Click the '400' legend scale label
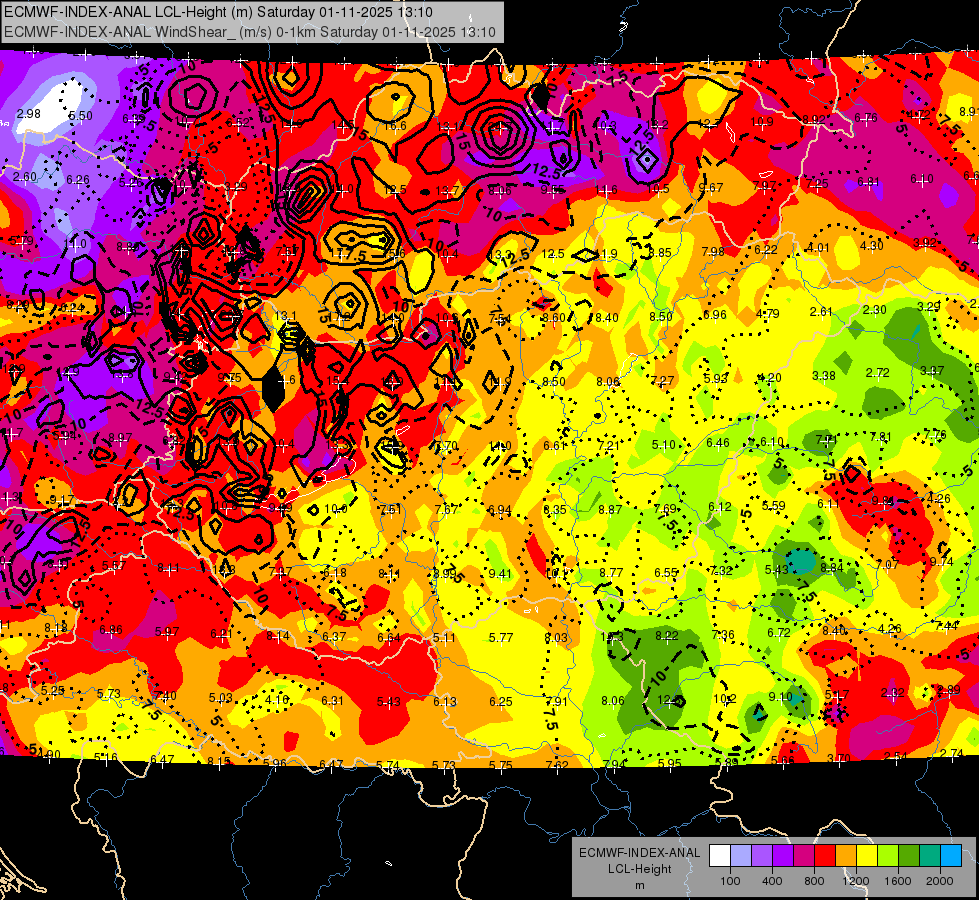This screenshot has height=900, width=979. click(772, 881)
